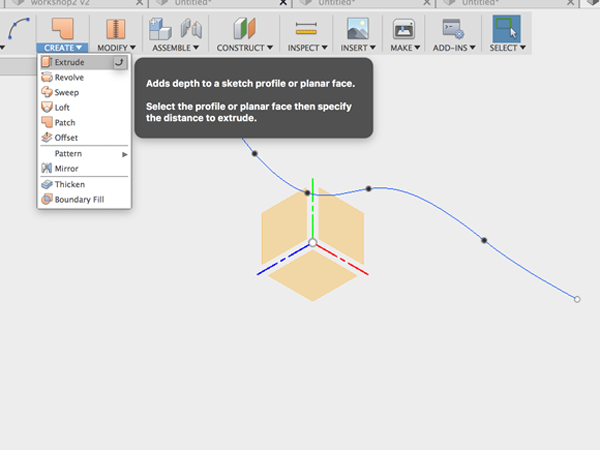
Task: Choose Mirror from the Create menu
Action: (x=84, y=168)
